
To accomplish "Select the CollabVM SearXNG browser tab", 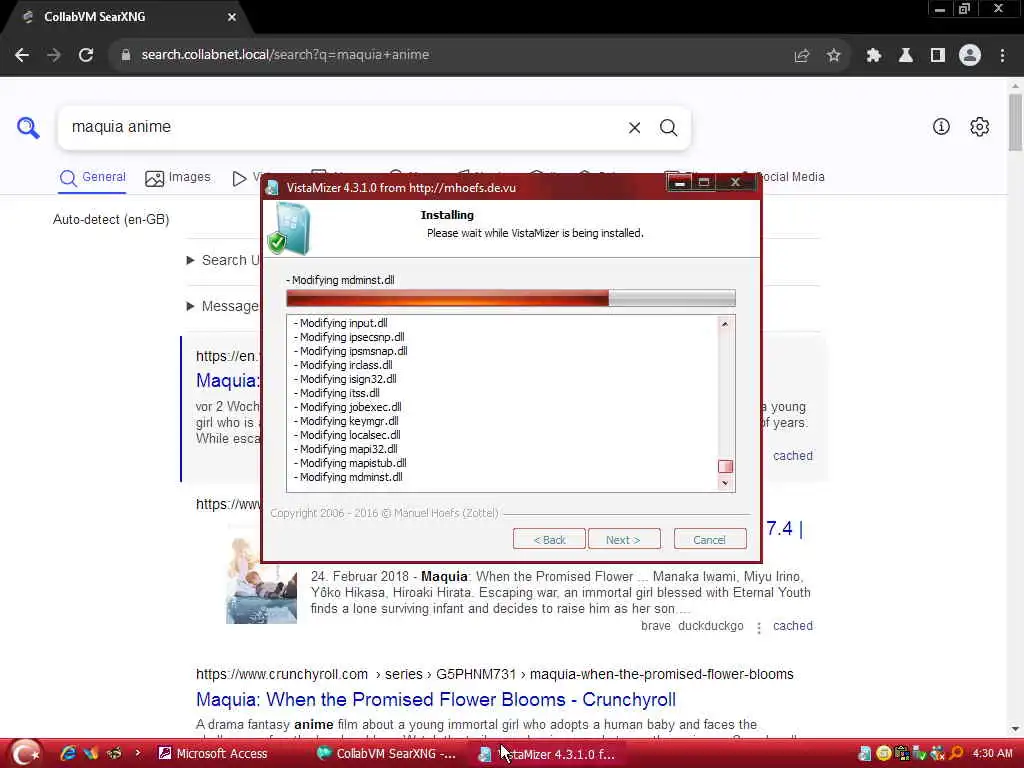I will pos(124,18).
